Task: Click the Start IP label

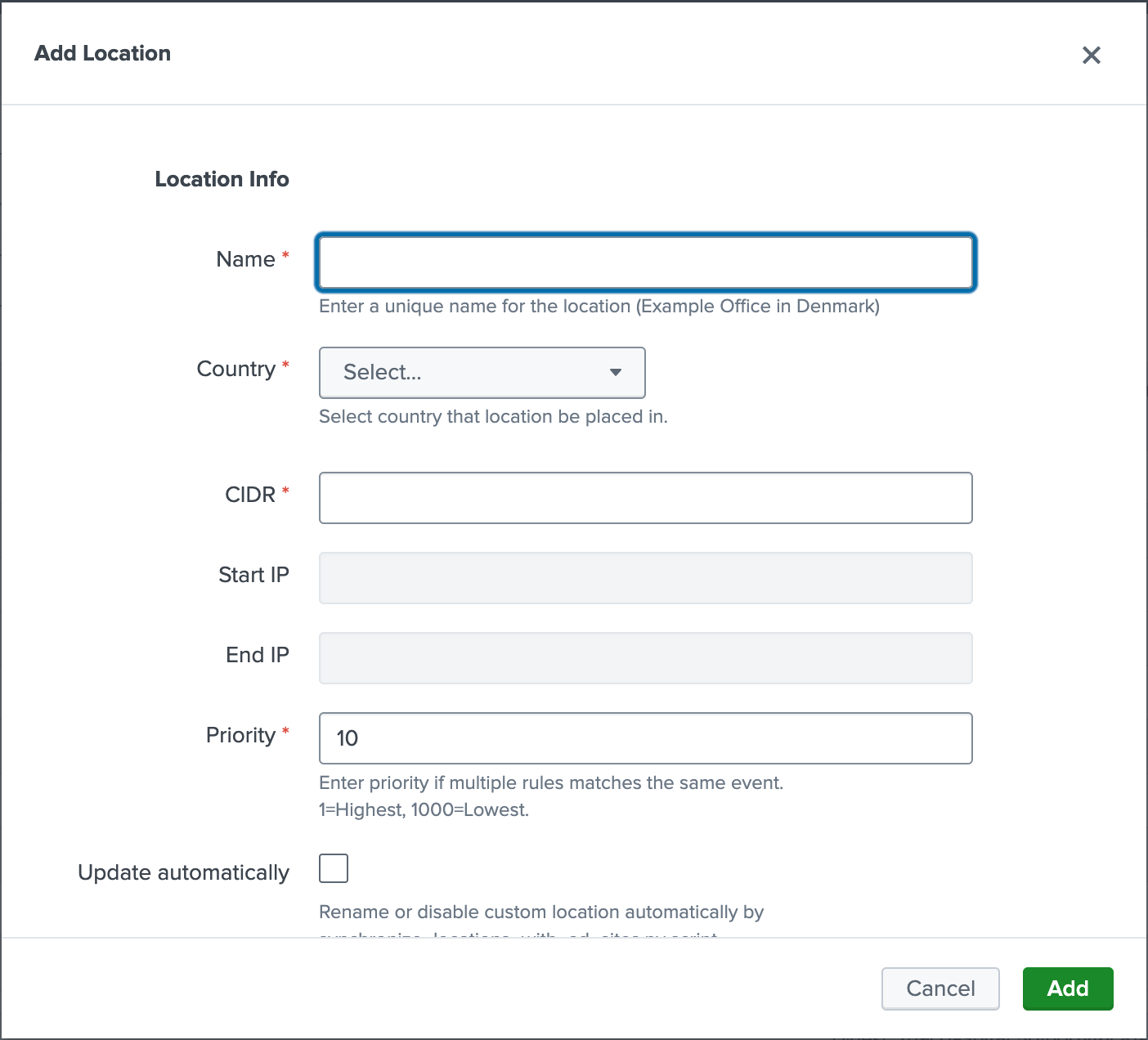Action: click(253, 575)
